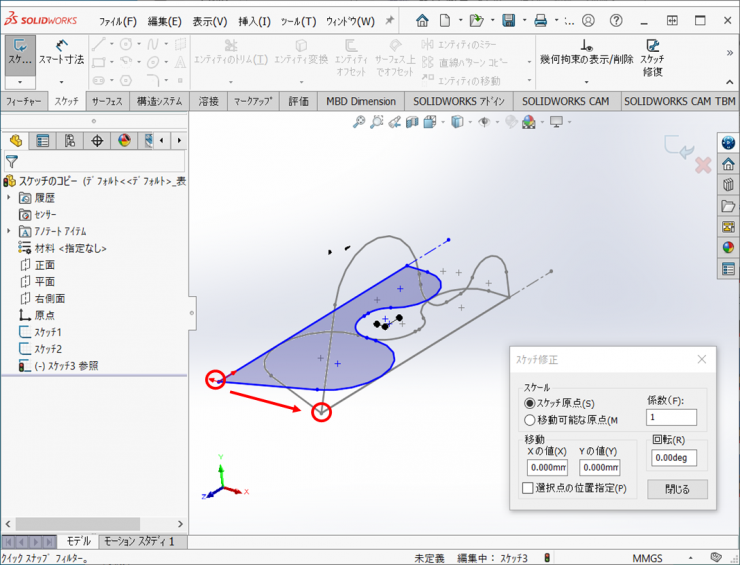Screen dimensions: 740x565
Task: Open the PropertyManager tab icon
Action: pos(43,141)
